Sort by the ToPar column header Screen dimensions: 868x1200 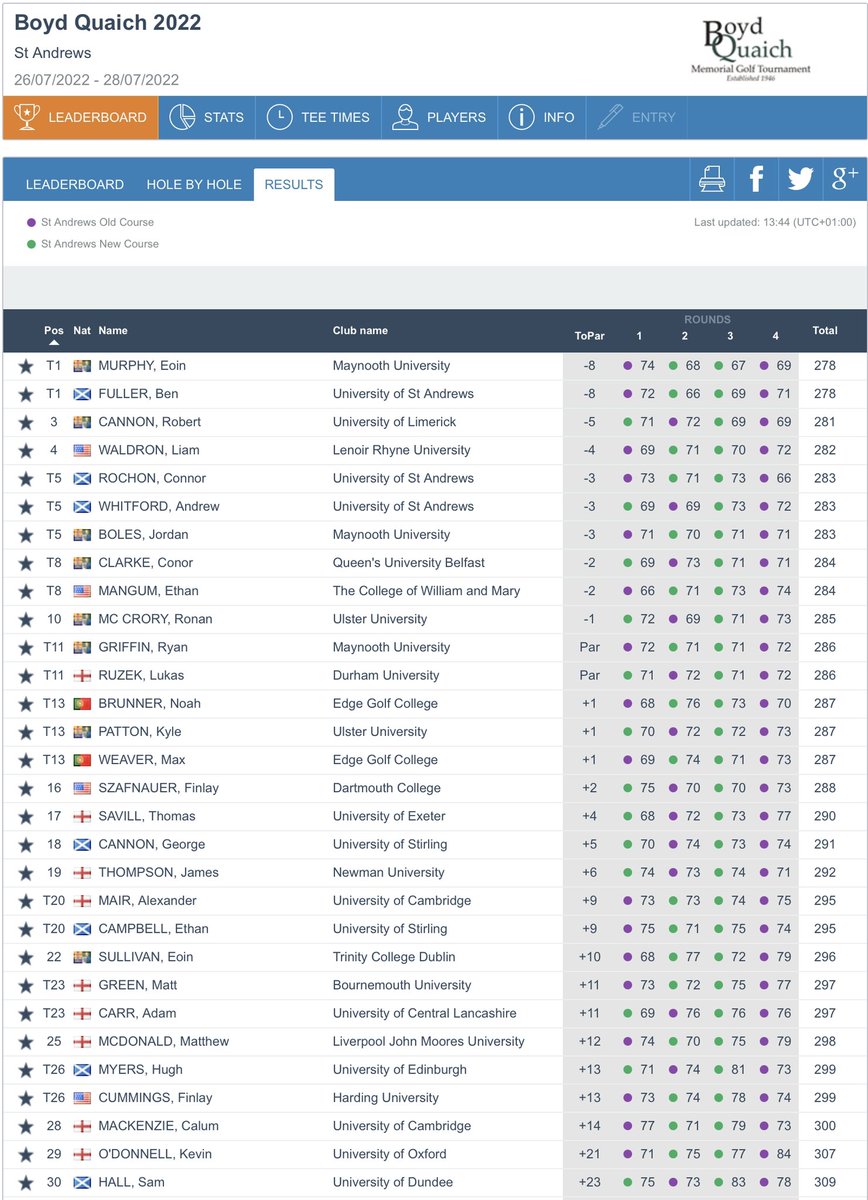pos(590,336)
